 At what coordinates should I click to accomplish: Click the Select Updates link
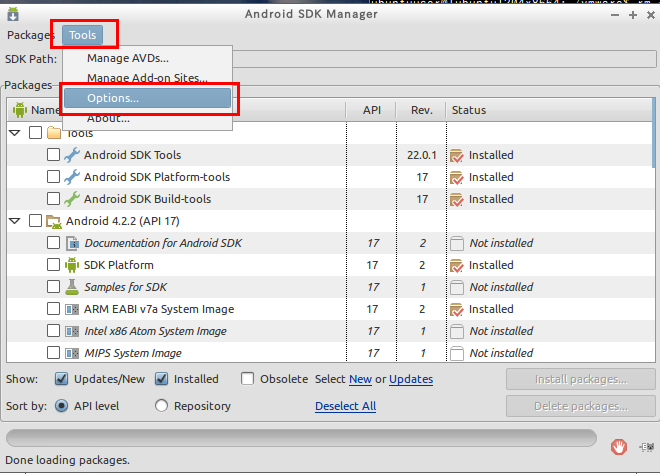411,379
